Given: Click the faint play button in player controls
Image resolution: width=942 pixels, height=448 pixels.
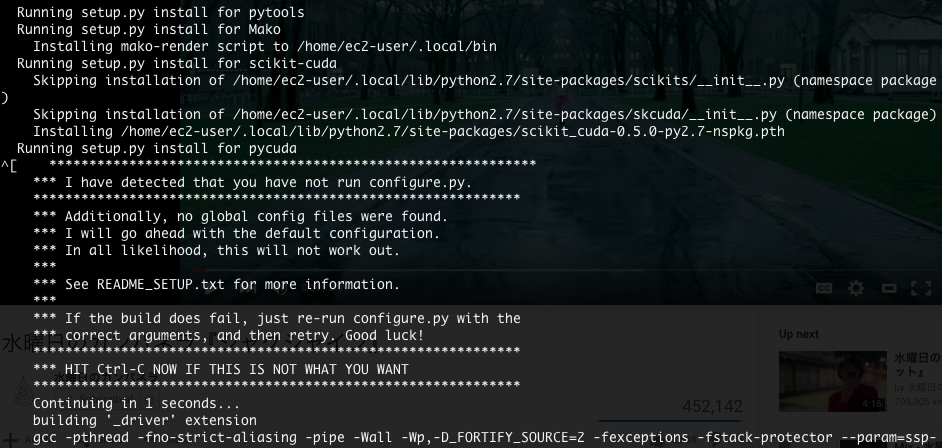Looking at the screenshot, I should pyautogui.click(x=209, y=289).
